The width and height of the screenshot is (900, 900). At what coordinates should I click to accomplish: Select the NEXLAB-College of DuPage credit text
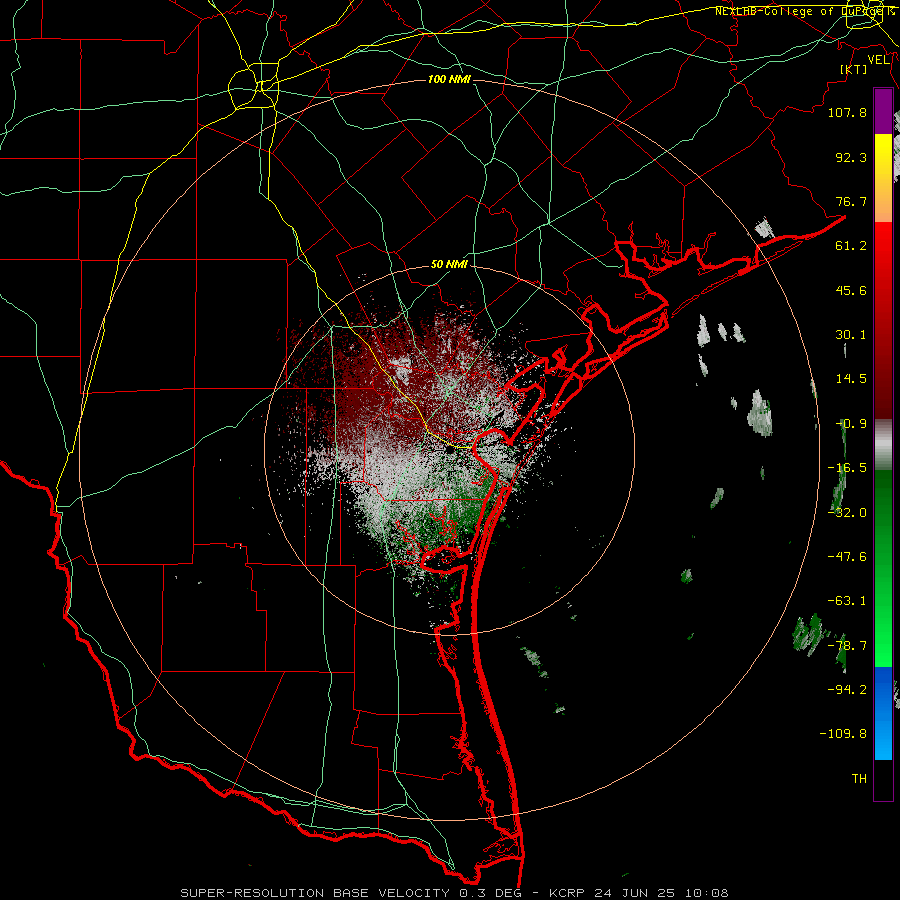[804, 11]
